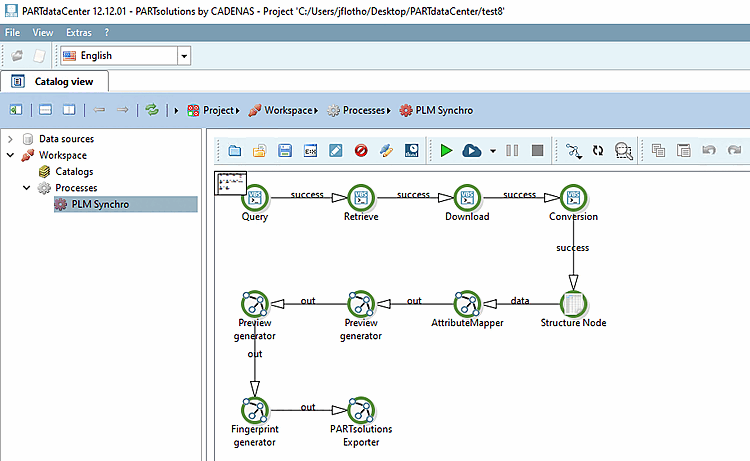The height and width of the screenshot is (461, 750).
Task: Click the black reload arrows icon
Action: [598, 151]
